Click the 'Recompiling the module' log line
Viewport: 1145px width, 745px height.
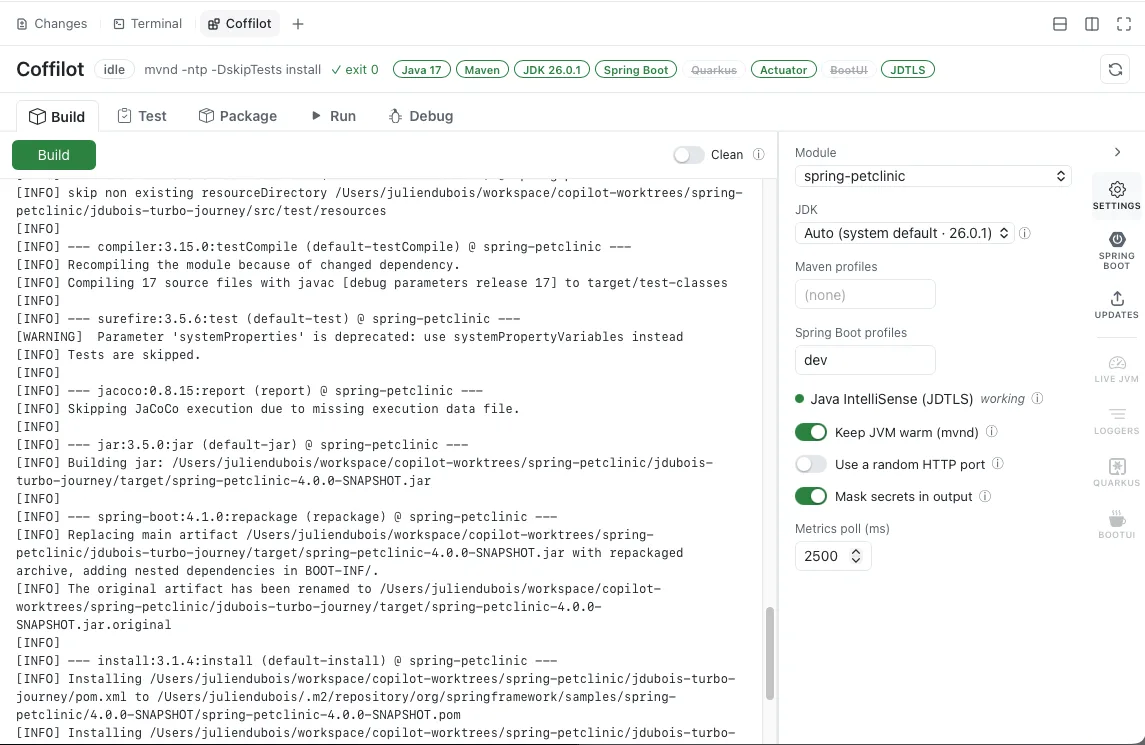click(x=238, y=265)
